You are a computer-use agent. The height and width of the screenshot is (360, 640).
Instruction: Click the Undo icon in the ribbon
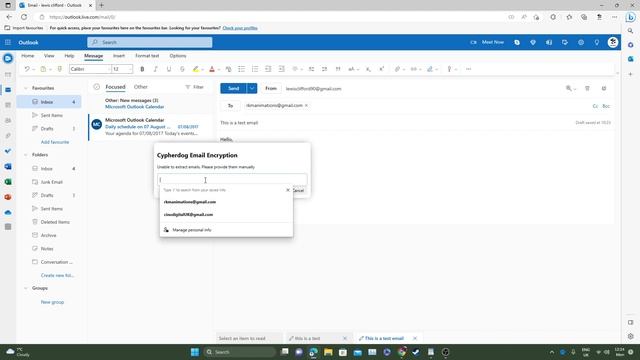click(27, 69)
